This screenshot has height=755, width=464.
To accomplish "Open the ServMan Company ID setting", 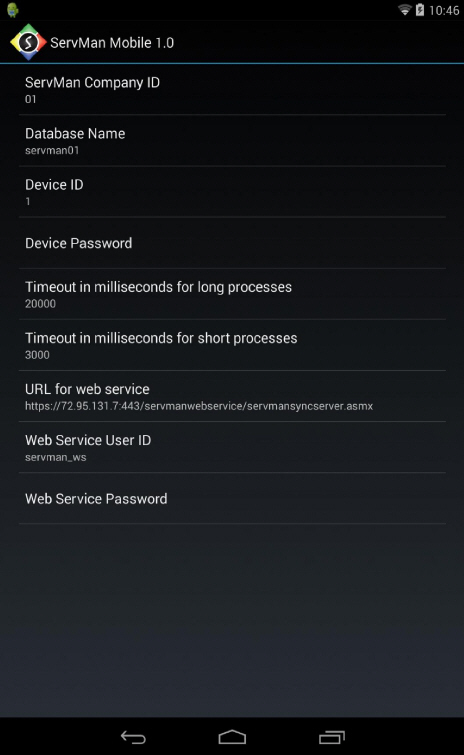I will [x=232, y=90].
